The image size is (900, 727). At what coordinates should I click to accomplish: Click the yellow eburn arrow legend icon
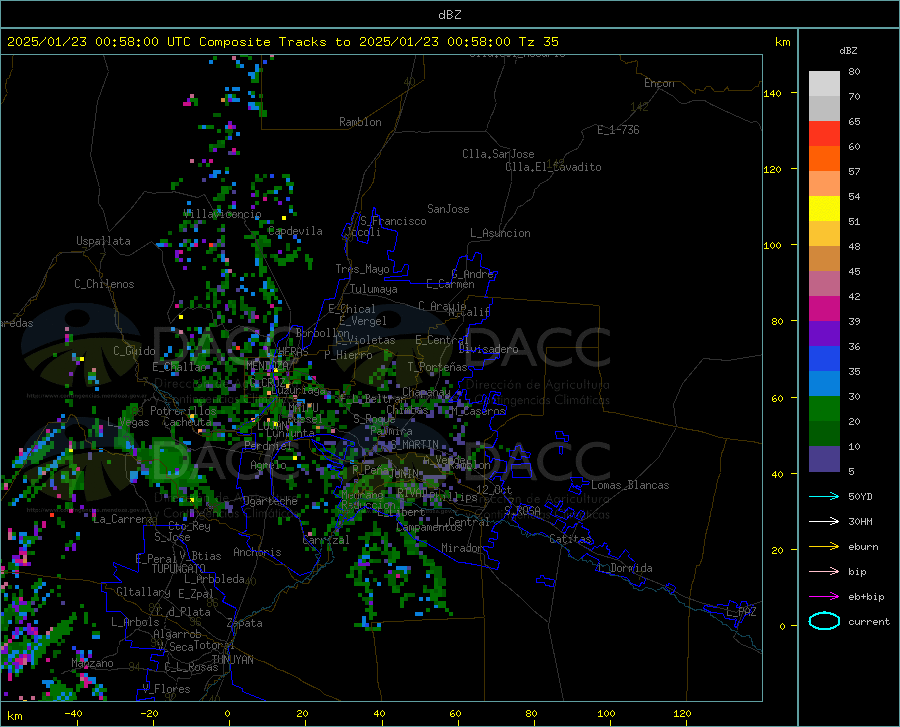point(824,547)
